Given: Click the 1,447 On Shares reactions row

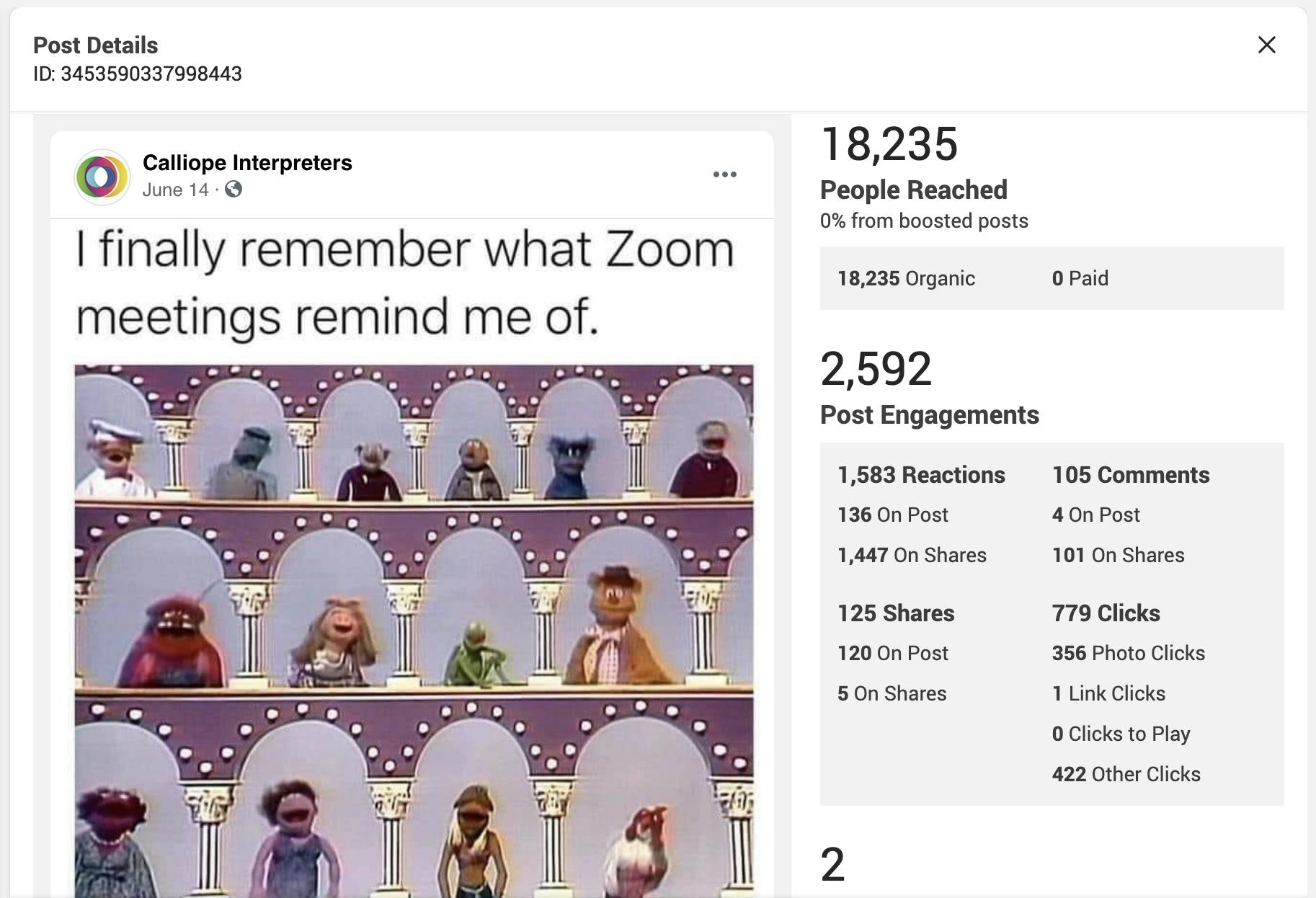Looking at the screenshot, I should 912,555.
